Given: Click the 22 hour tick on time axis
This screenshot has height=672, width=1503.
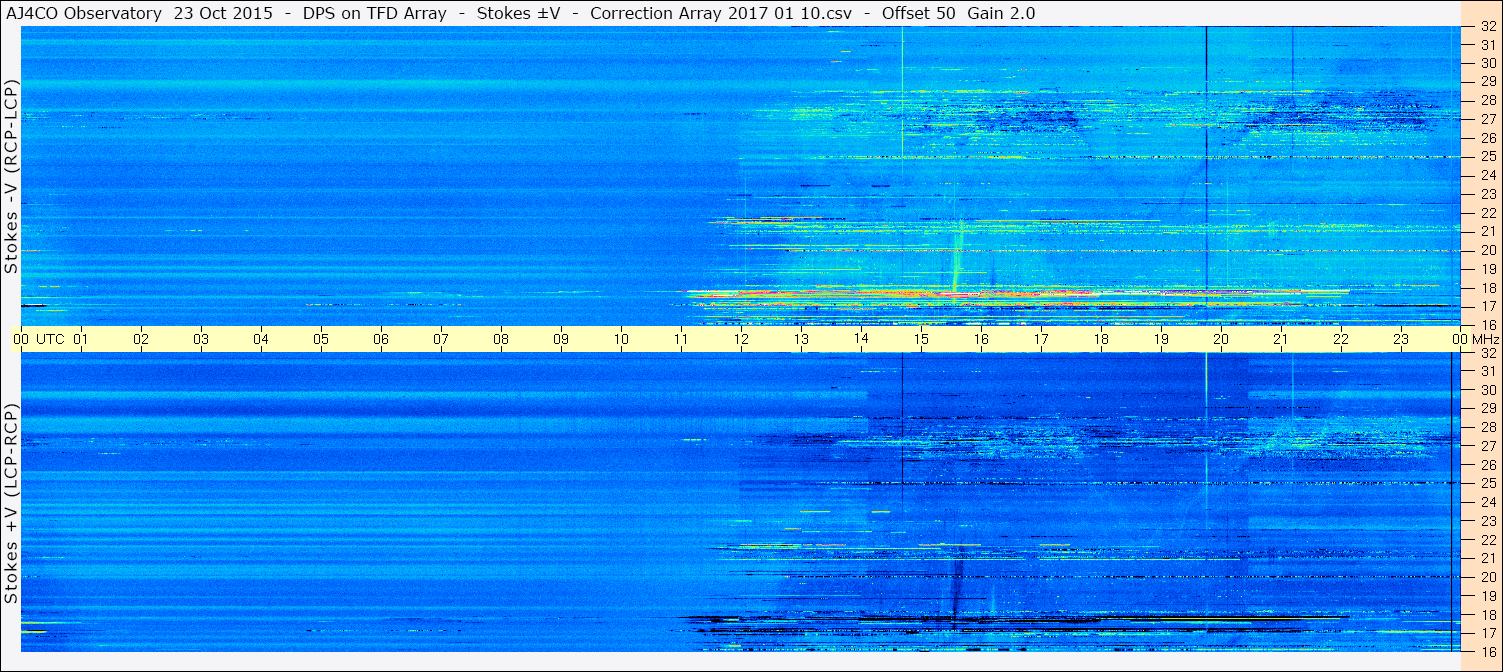Looking at the screenshot, I should pos(1341,339).
